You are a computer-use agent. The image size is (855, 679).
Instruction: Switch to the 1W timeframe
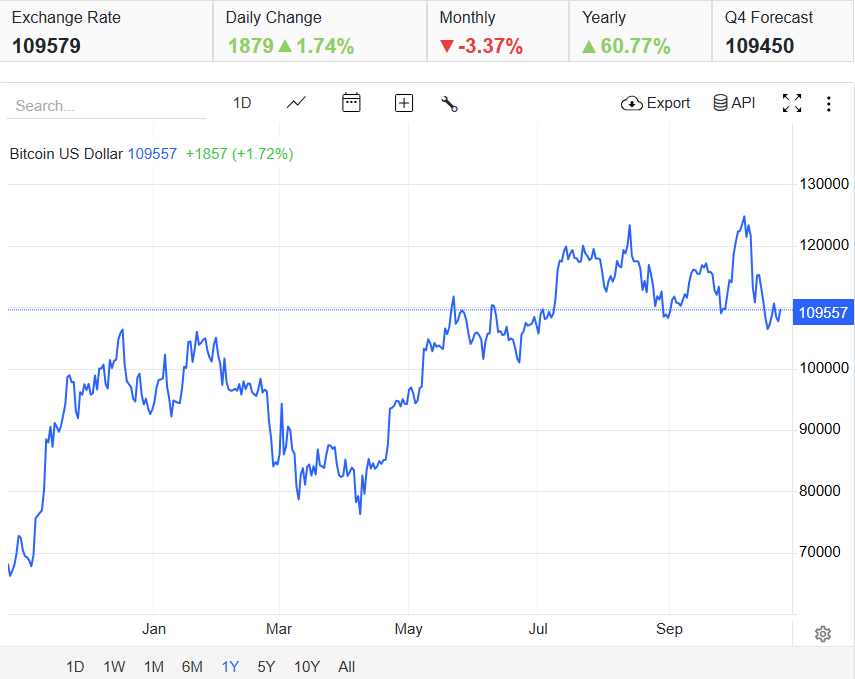113,666
